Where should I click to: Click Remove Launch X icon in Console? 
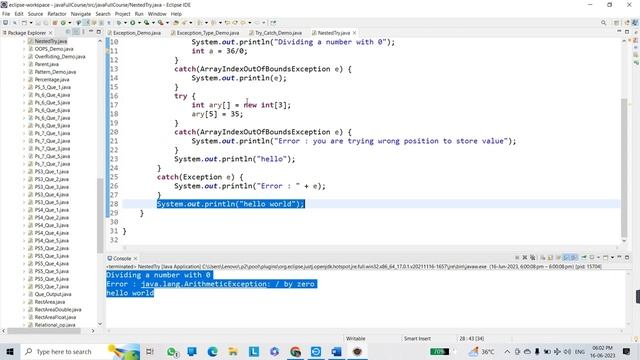click(x=525, y=258)
